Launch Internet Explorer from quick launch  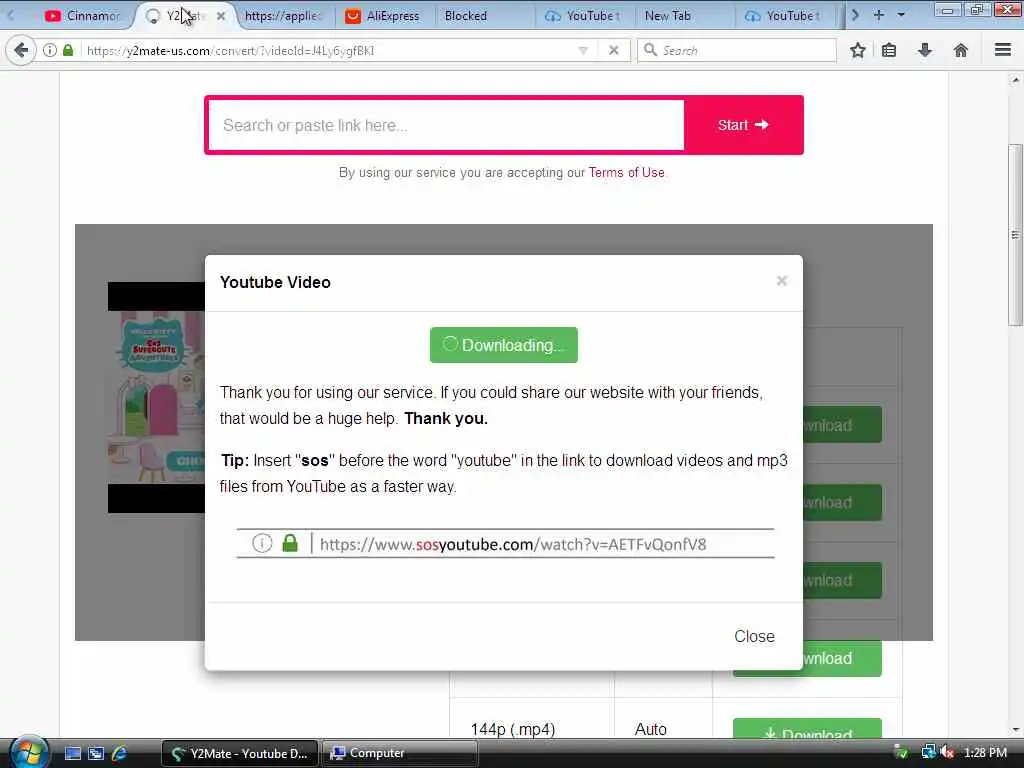click(x=119, y=753)
